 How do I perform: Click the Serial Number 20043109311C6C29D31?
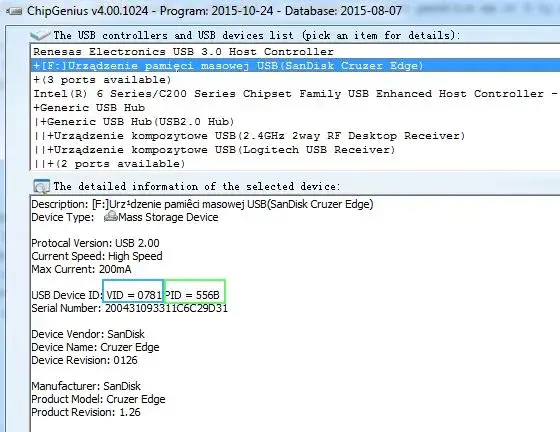166,308
